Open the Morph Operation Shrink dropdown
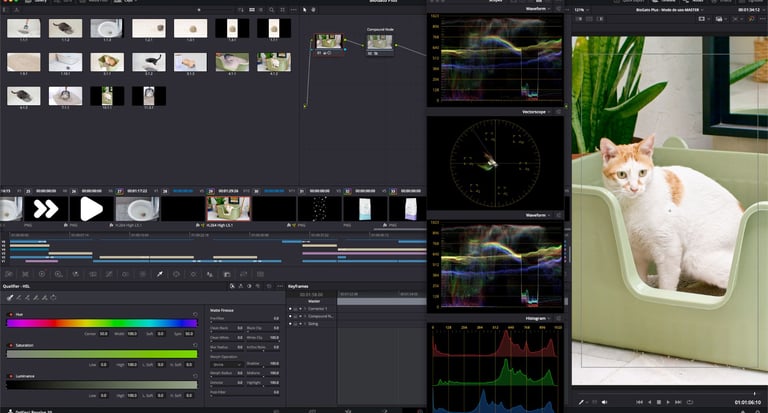 tap(226, 364)
